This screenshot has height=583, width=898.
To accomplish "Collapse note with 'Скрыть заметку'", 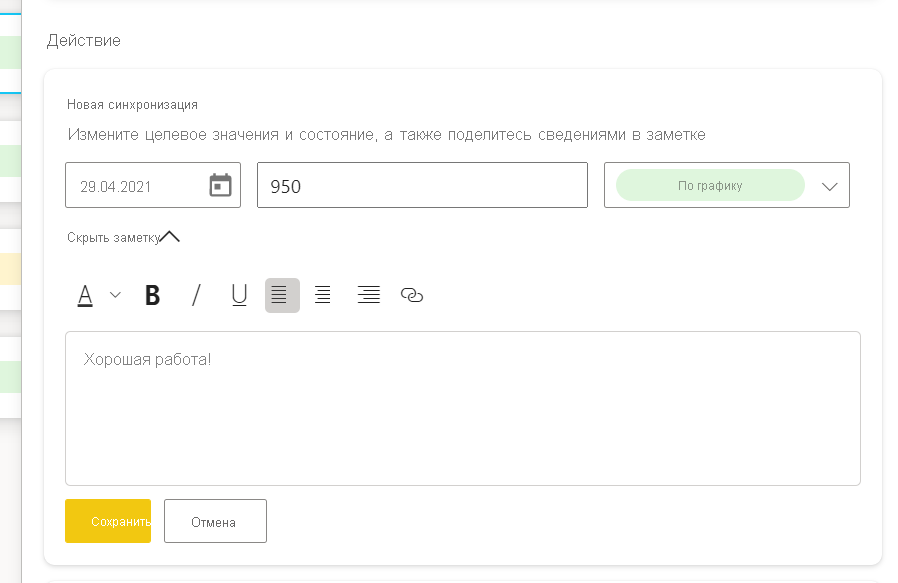I will pyautogui.click(x=123, y=237).
